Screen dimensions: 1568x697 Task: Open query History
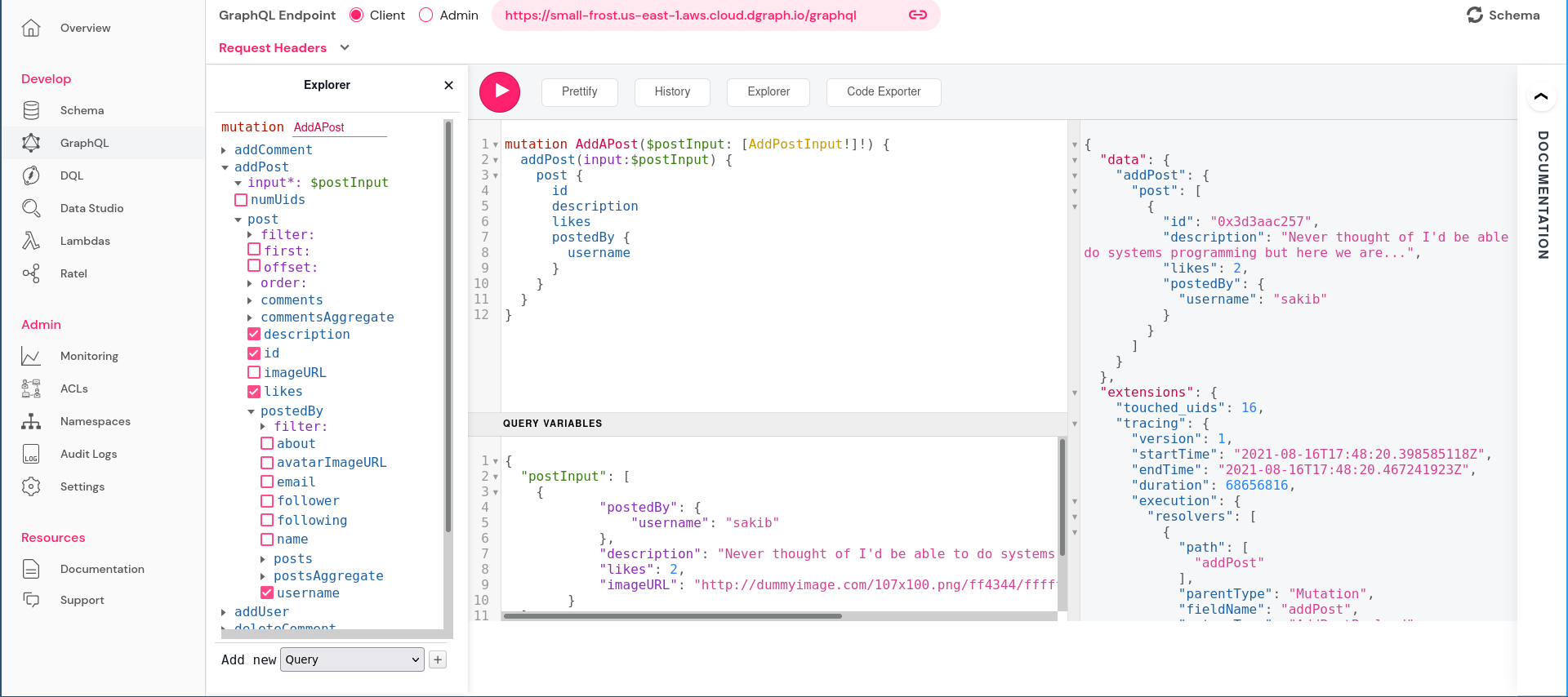[672, 92]
